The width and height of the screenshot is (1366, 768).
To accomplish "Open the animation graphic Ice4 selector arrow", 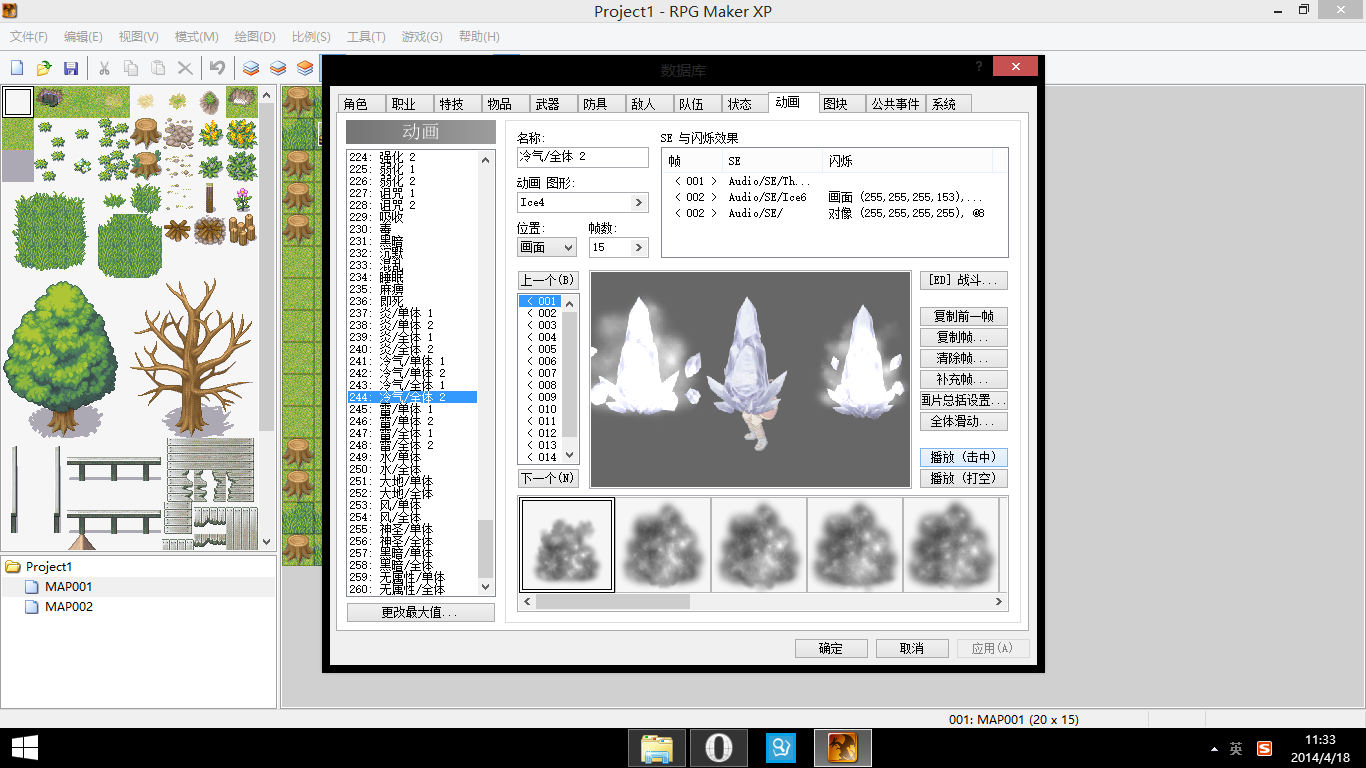I will point(640,202).
